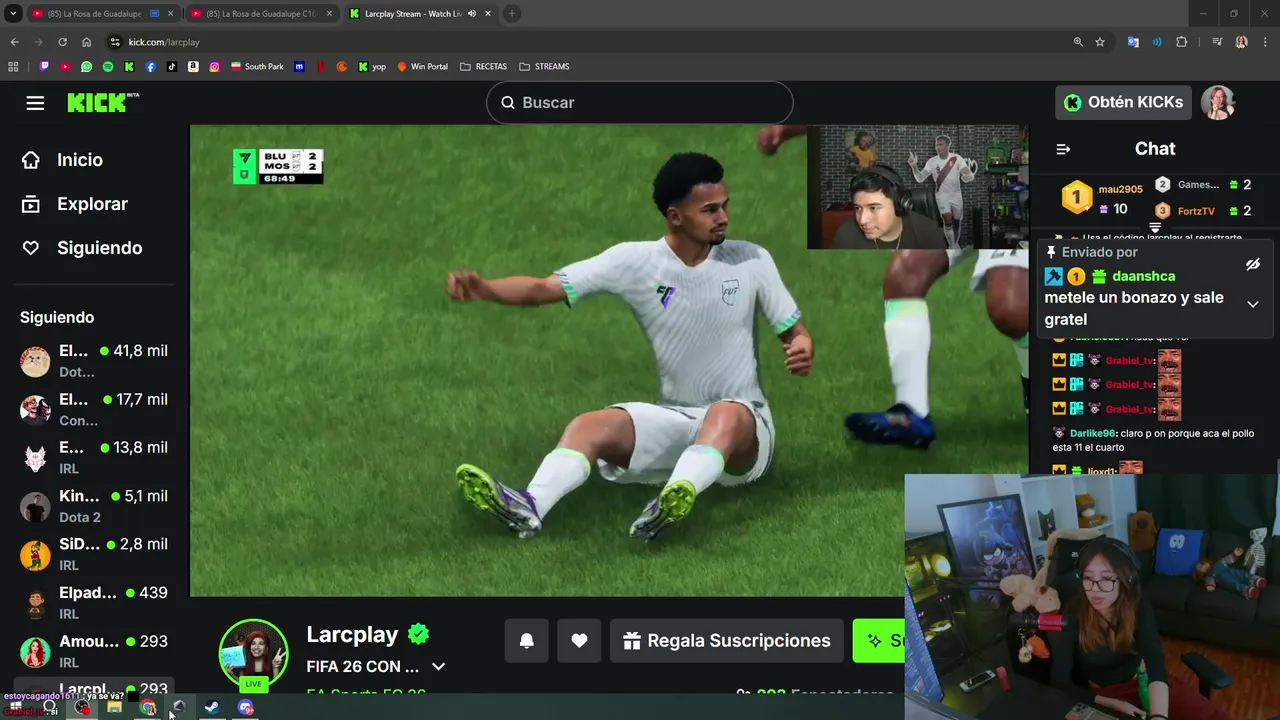Click the Darlike96 username in chat
Image resolution: width=1280 pixels, height=720 pixels.
click(x=1092, y=433)
